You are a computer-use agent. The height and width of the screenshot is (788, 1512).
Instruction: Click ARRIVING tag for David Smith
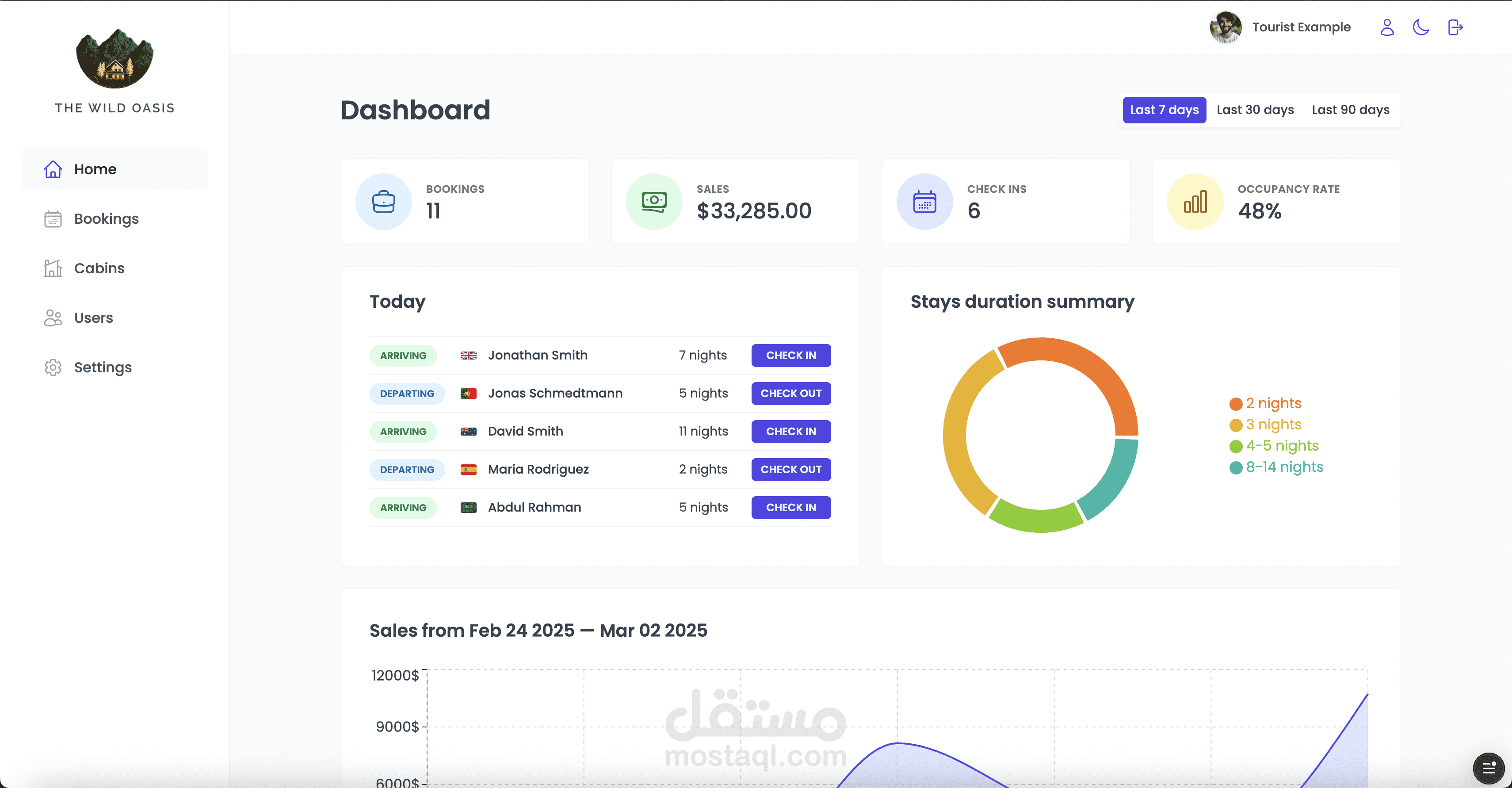click(x=403, y=432)
